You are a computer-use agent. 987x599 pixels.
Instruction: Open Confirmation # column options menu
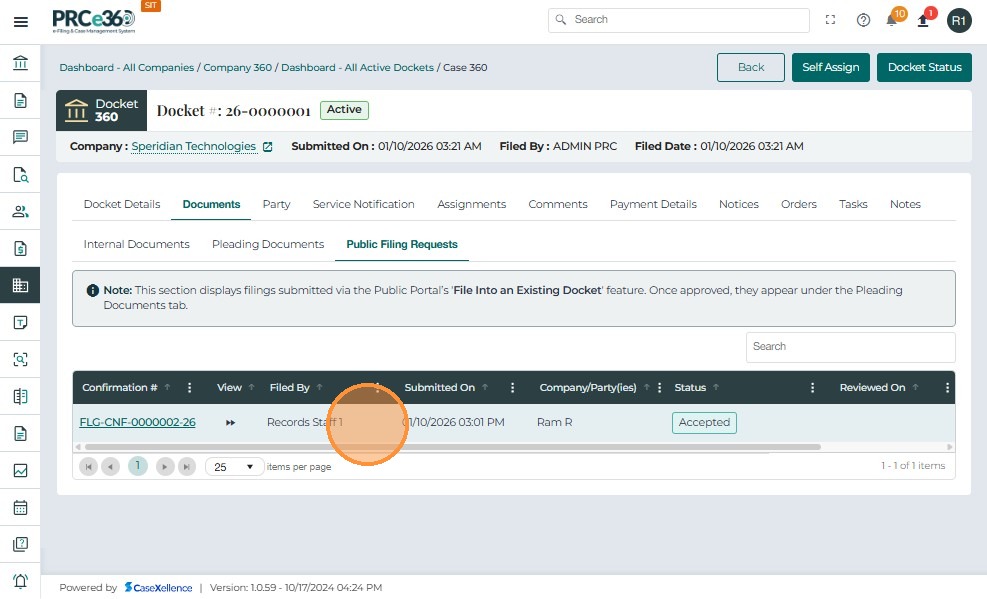[189, 388]
